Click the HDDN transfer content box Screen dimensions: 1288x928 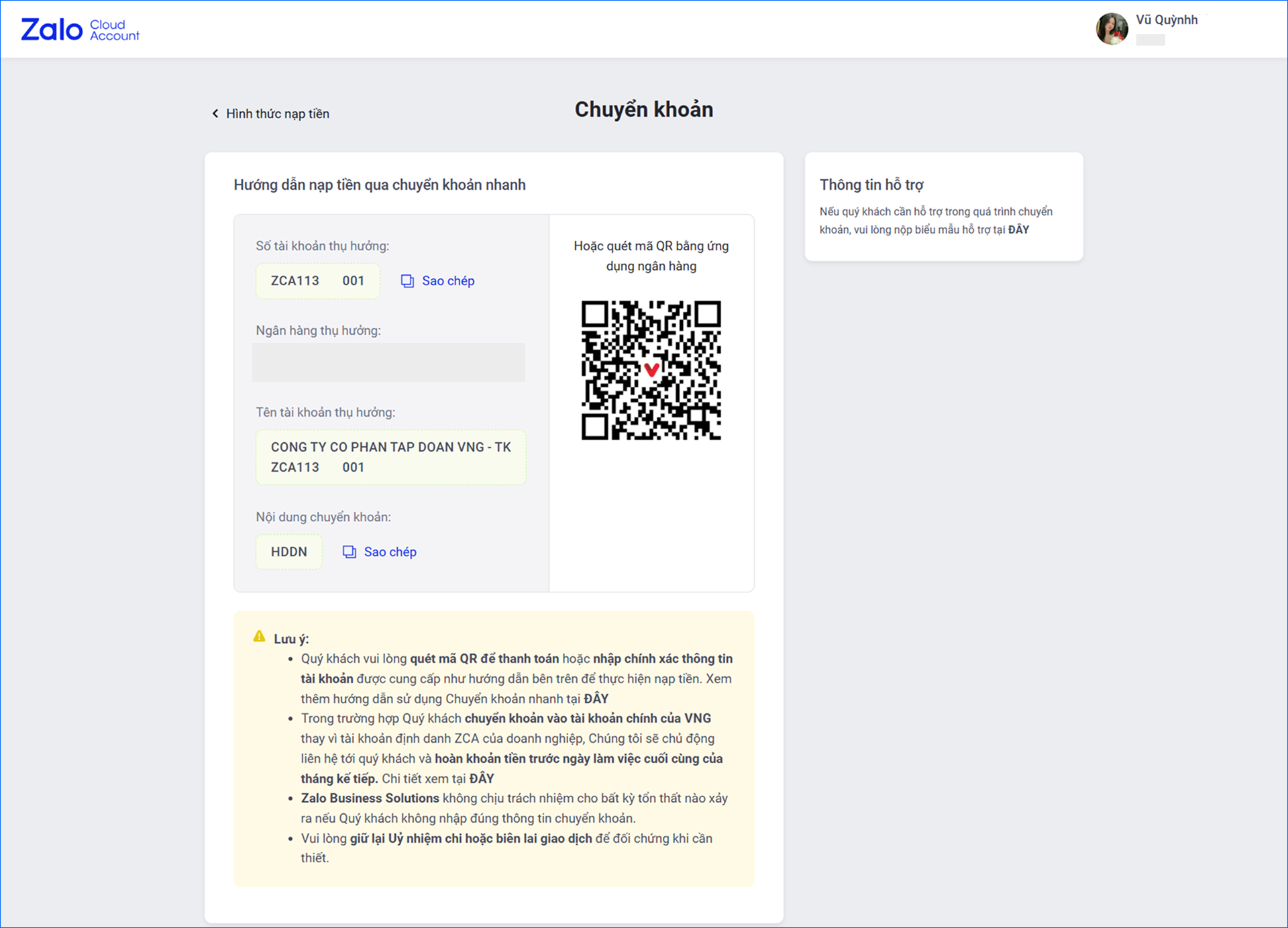(288, 552)
